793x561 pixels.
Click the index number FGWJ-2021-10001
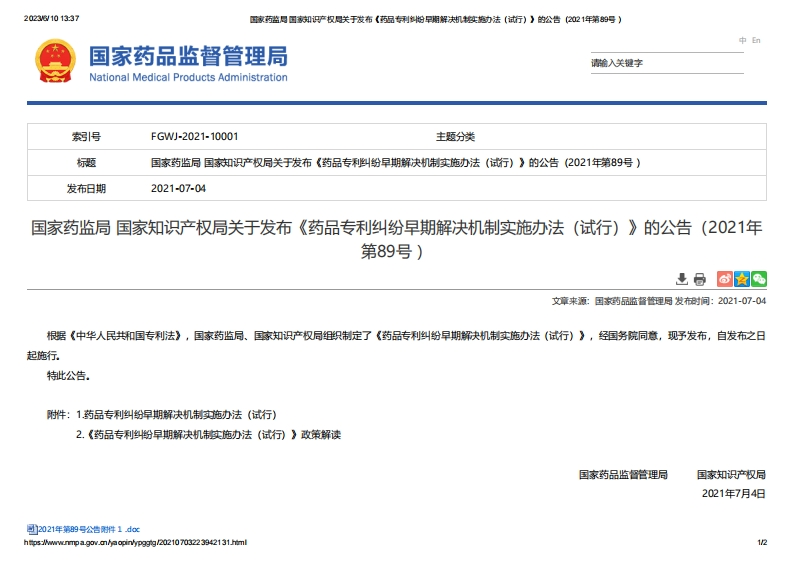(194, 136)
